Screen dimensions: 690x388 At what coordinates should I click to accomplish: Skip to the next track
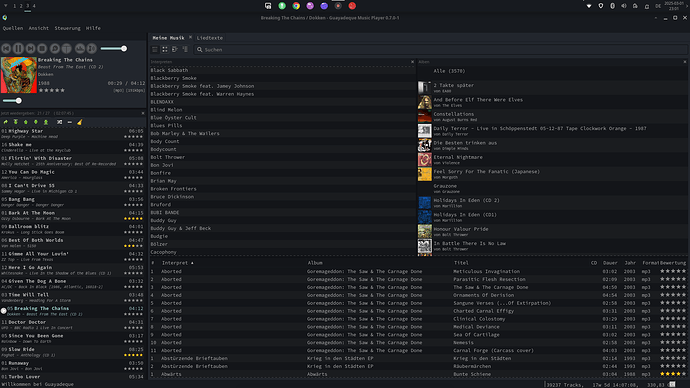(x=30, y=48)
